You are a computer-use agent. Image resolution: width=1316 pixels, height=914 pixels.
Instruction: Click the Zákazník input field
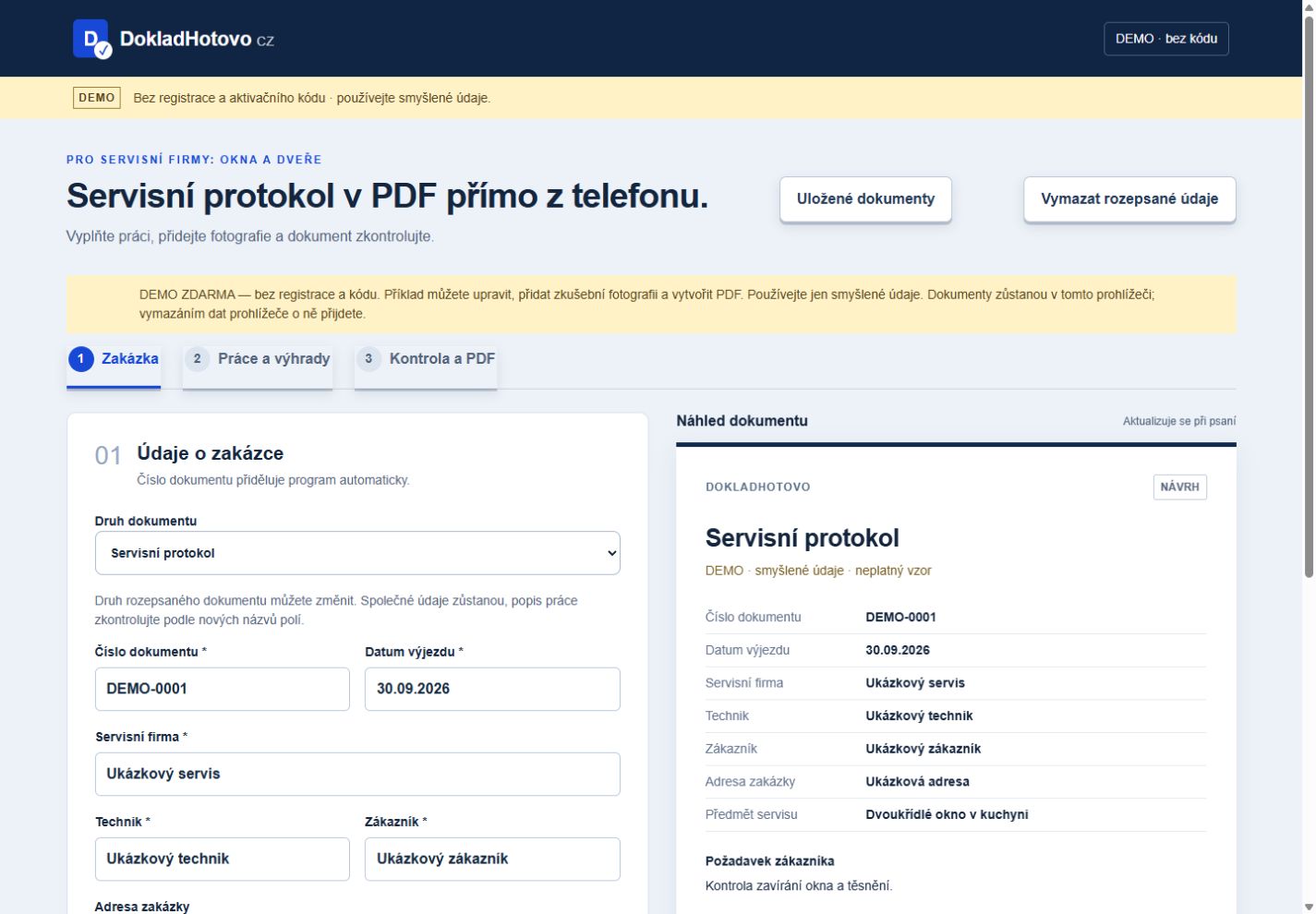pos(492,859)
